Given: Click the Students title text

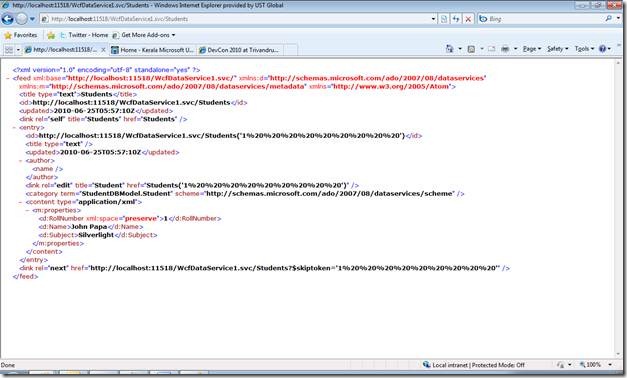Looking at the screenshot, I should click(x=96, y=94).
